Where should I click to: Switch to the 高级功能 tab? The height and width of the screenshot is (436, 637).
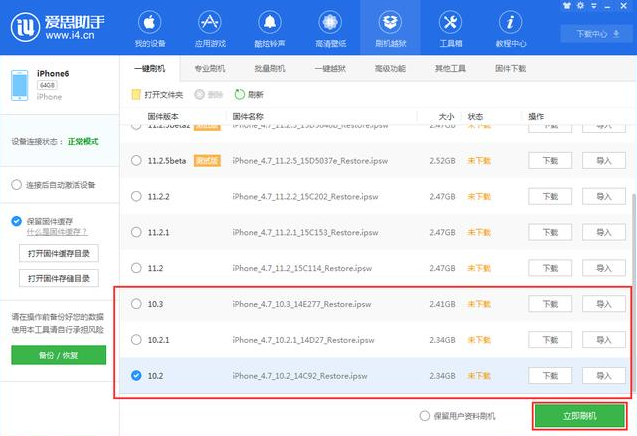coord(390,69)
